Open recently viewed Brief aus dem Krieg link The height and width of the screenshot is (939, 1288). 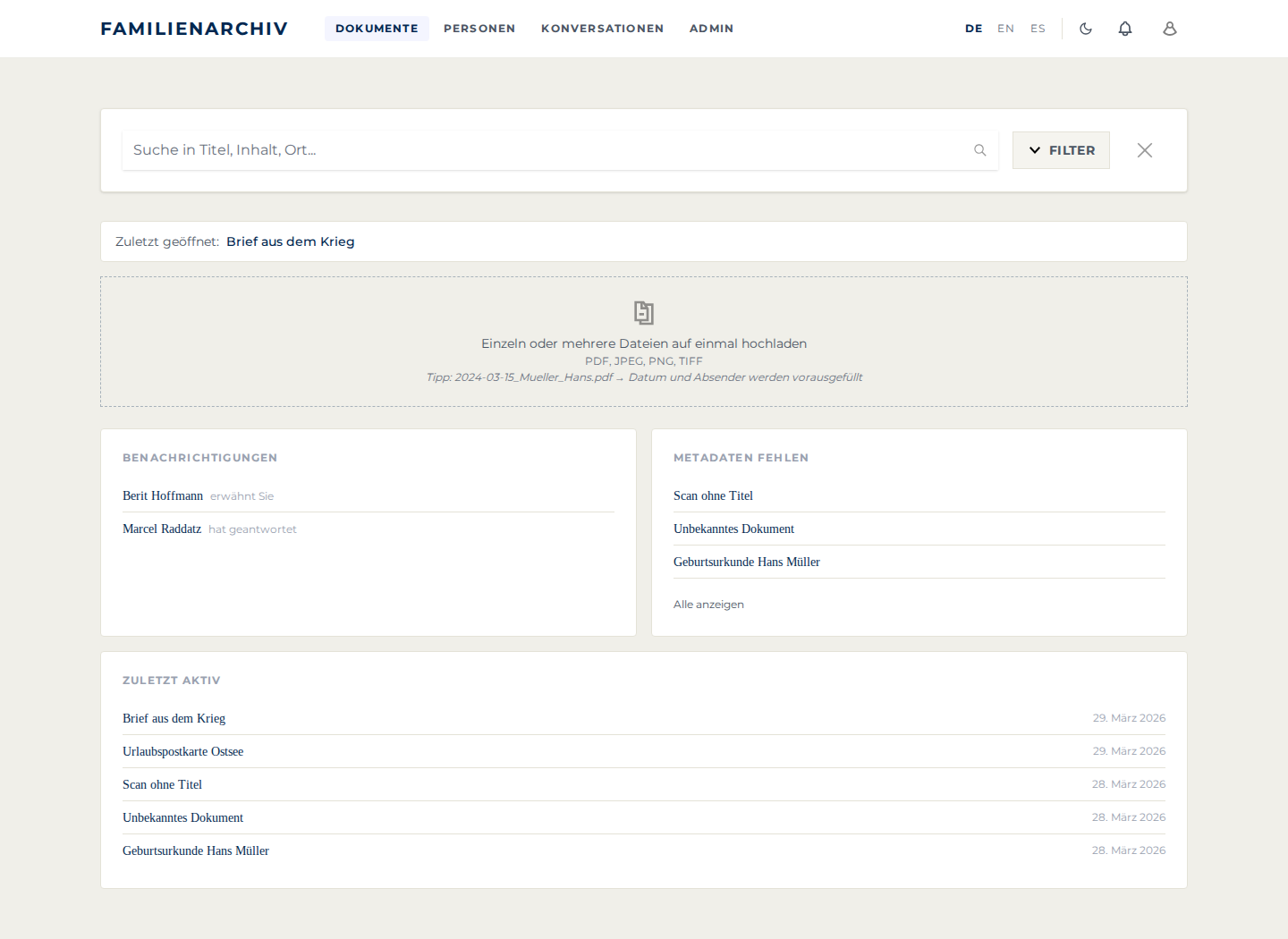click(x=291, y=241)
